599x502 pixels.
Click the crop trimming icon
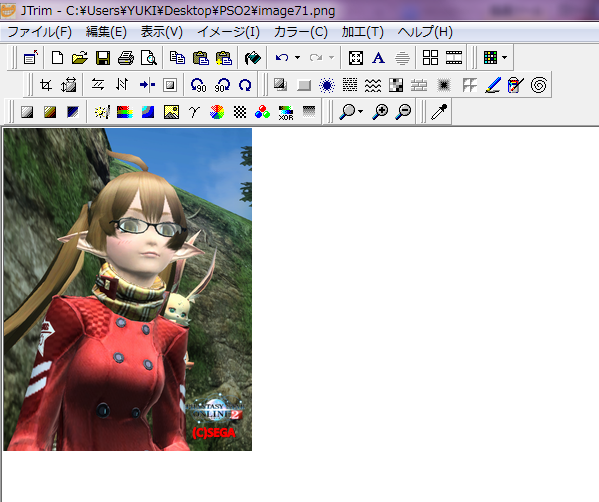point(46,85)
